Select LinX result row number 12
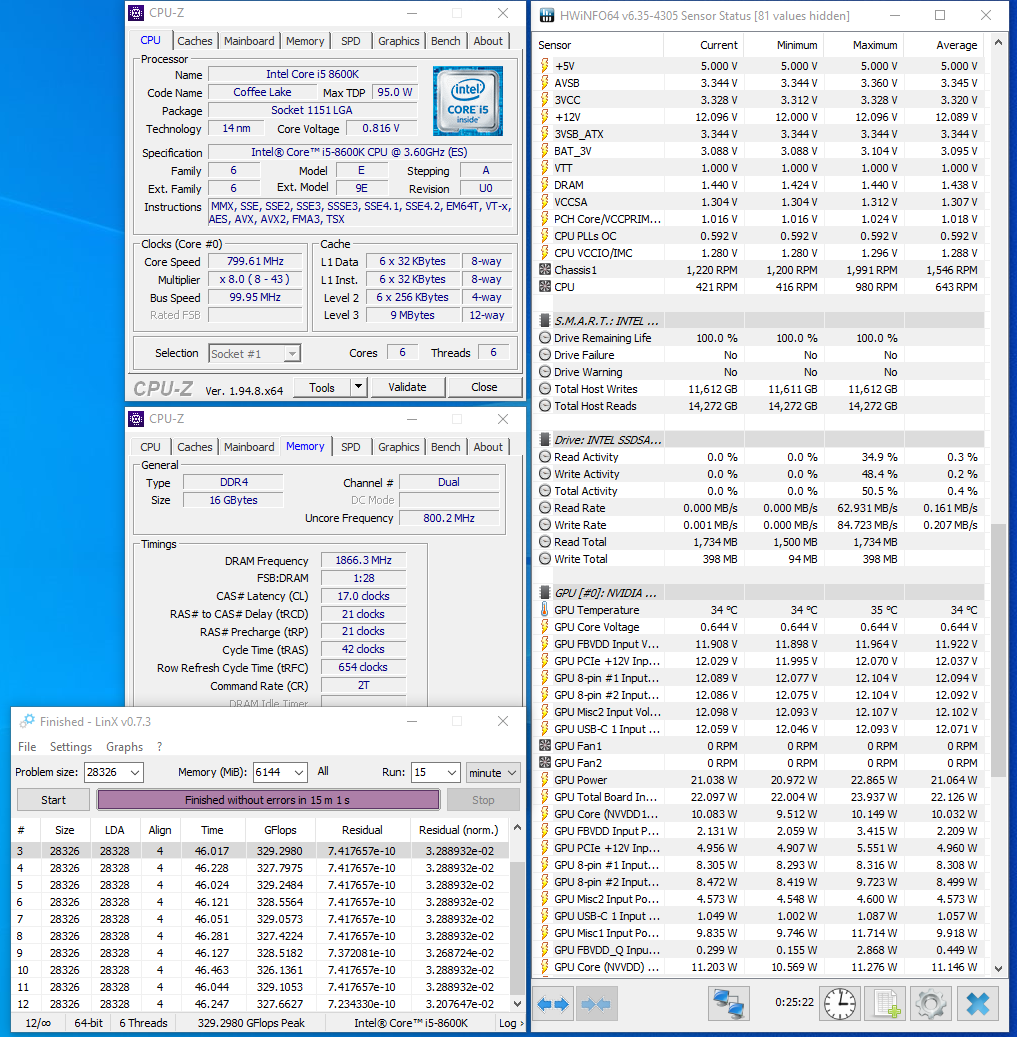This screenshot has height=1037, width=1017. coord(261,1004)
